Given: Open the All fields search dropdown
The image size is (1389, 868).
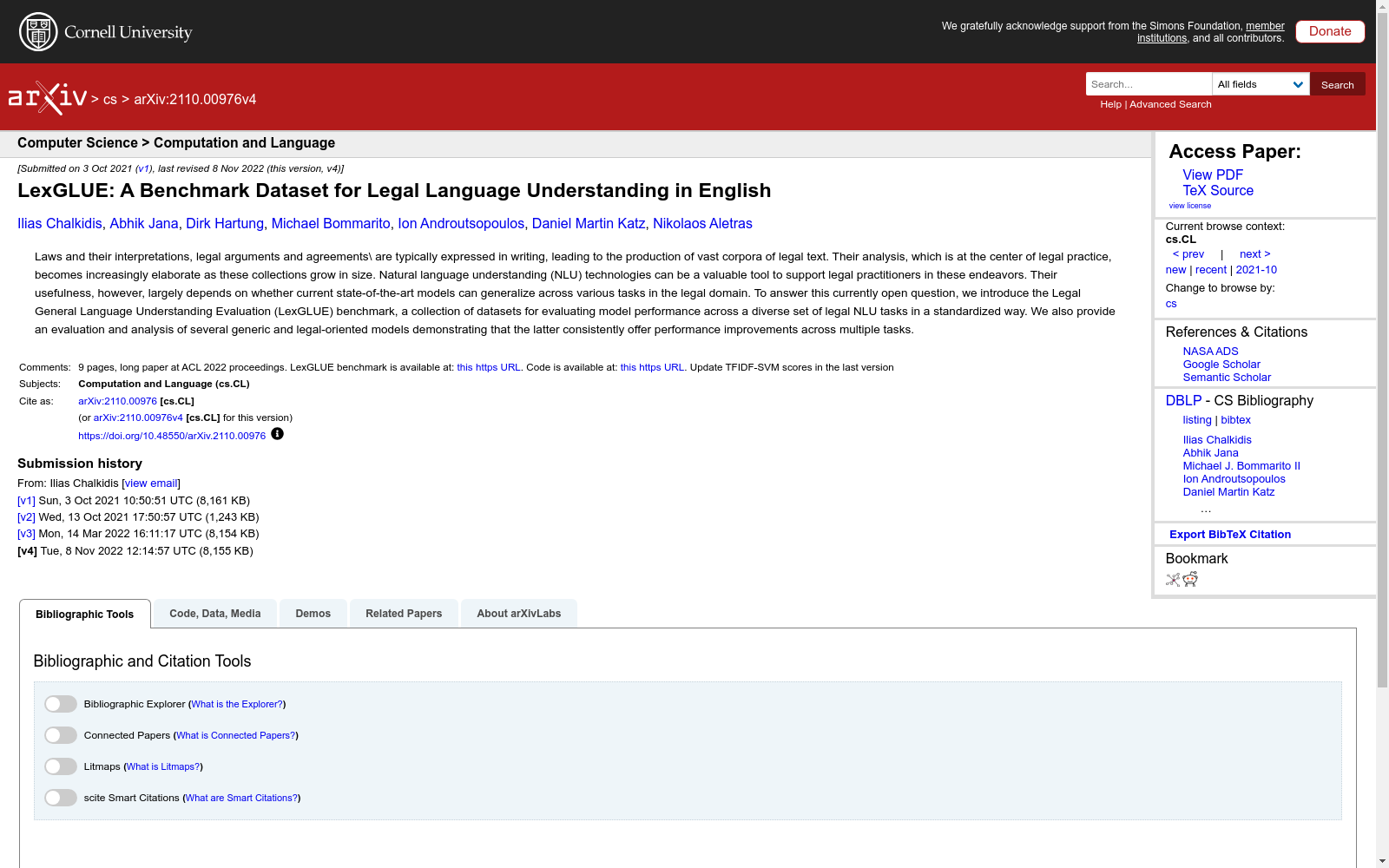Looking at the screenshot, I should click(1261, 84).
